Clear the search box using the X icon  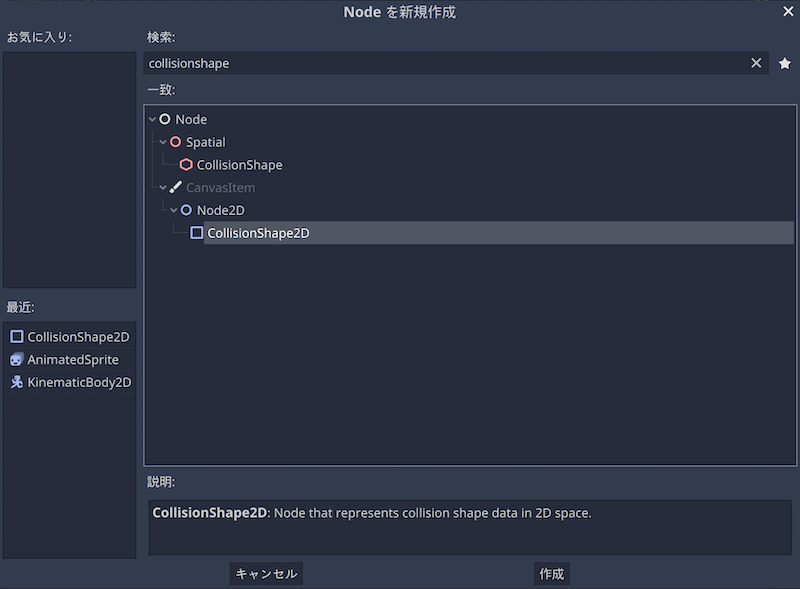click(757, 63)
